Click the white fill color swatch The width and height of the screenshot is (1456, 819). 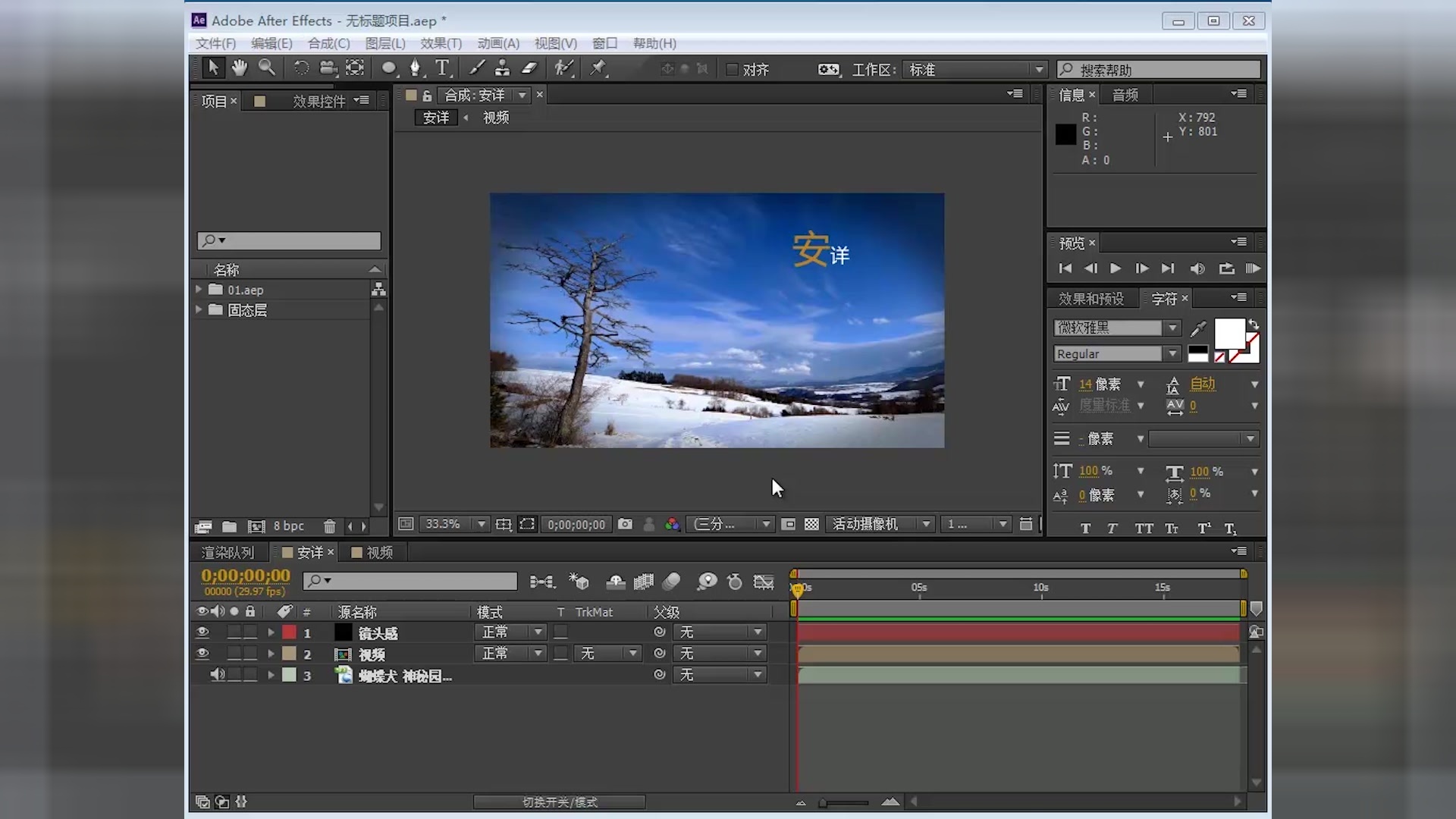[1229, 334]
